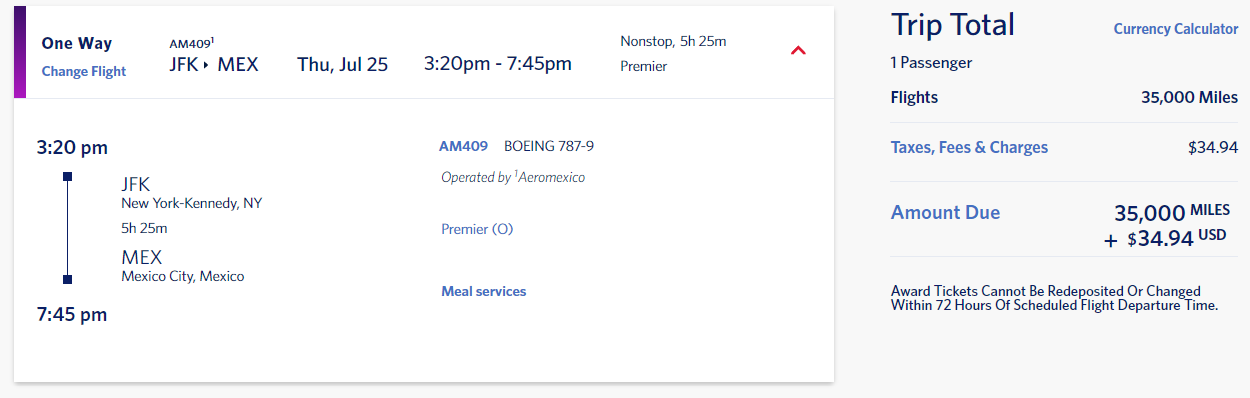Click the MEX arrival square marker on the timeline
Screen dimensions: 1250x398
[67, 279]
